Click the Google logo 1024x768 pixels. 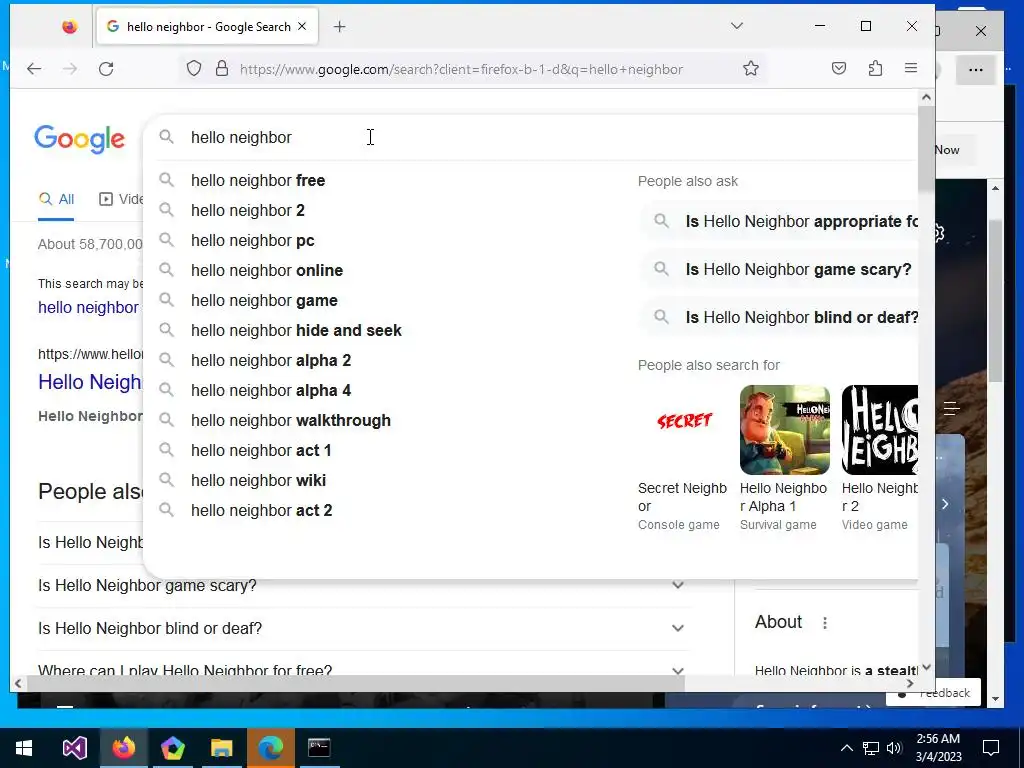79,139
